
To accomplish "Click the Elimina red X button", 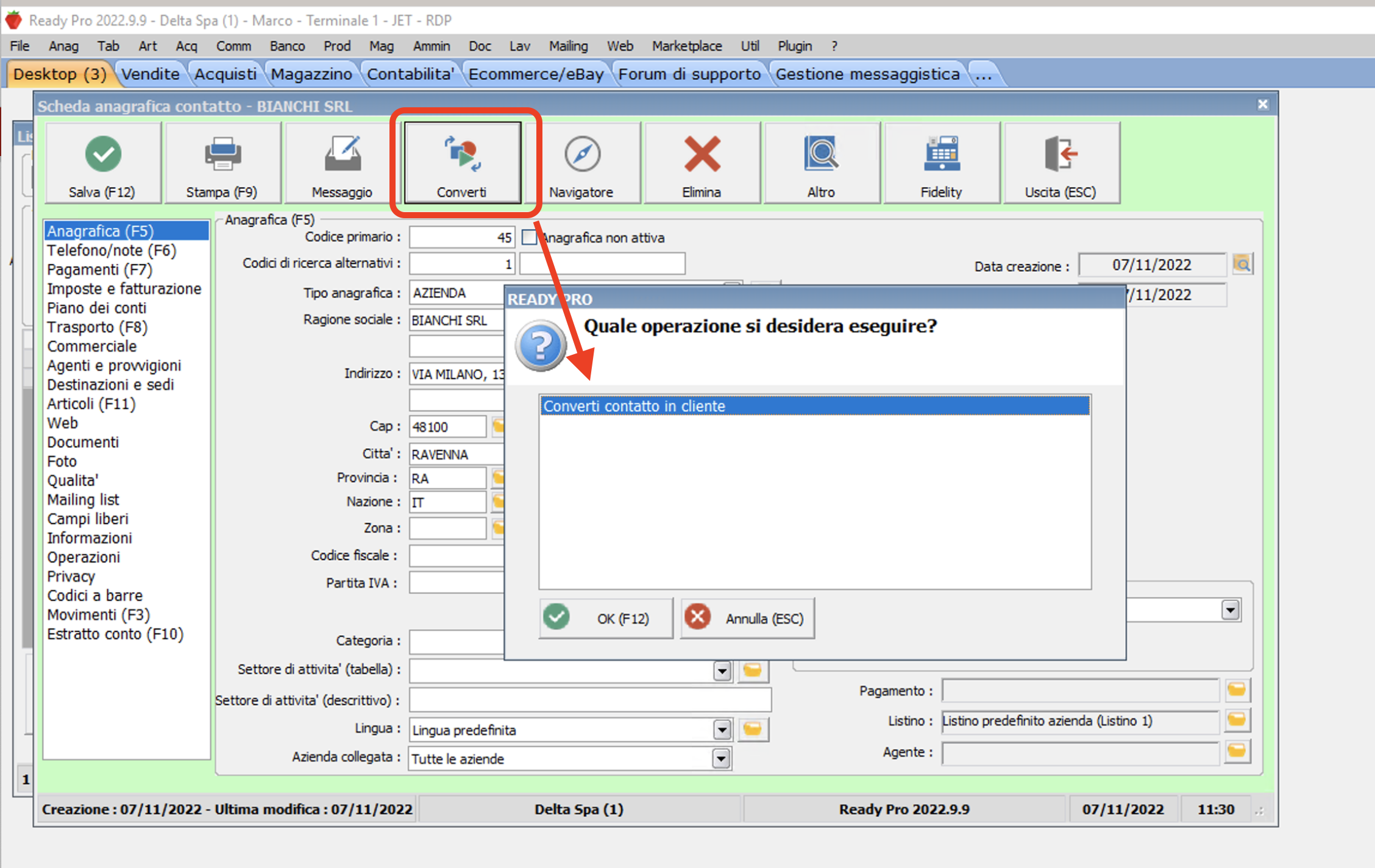I will (x=702, y=162).
